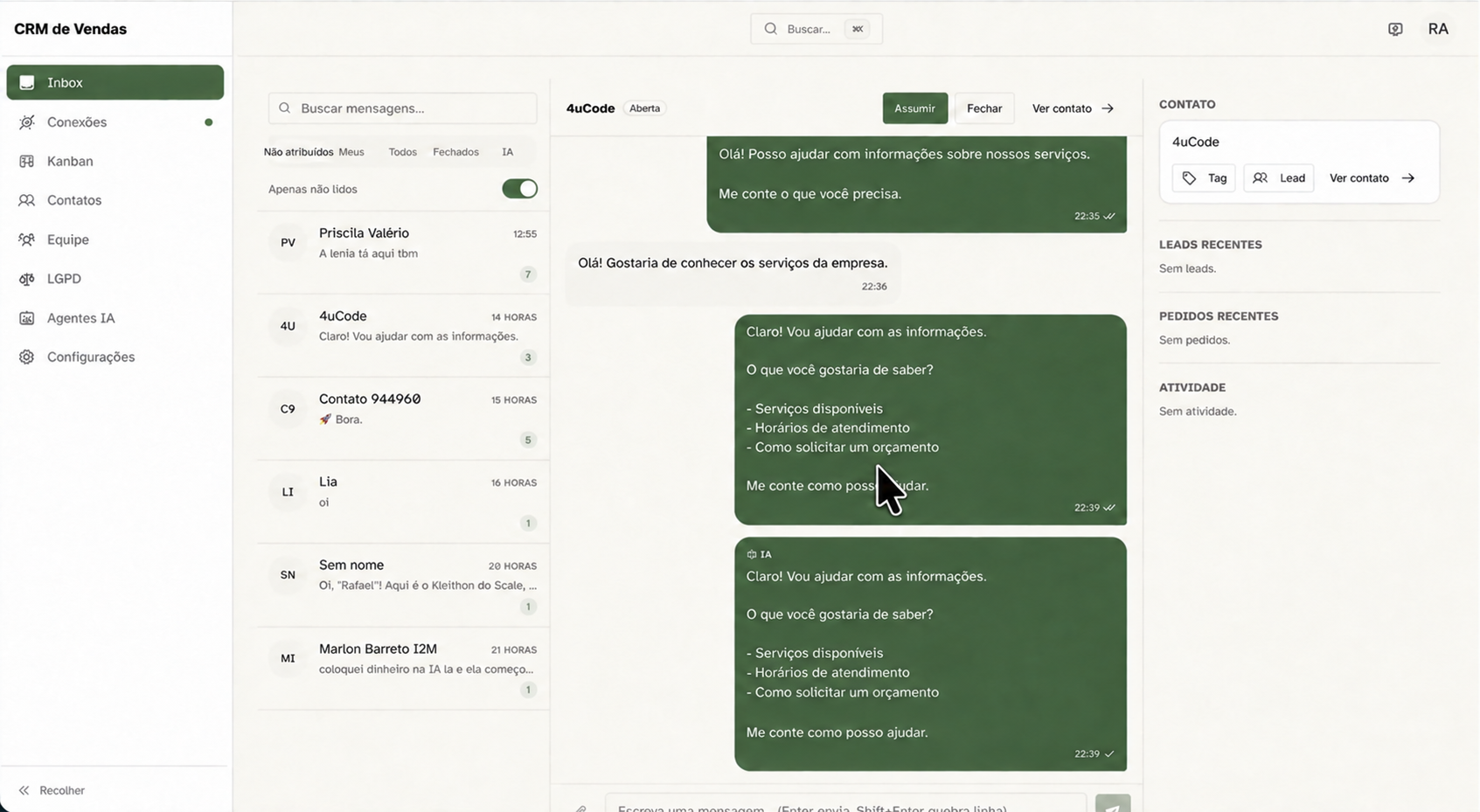Switch to the Fechados tab
Image resolution: width=1480 pixels, height=812 pixels.
click(x=455, y=152)
